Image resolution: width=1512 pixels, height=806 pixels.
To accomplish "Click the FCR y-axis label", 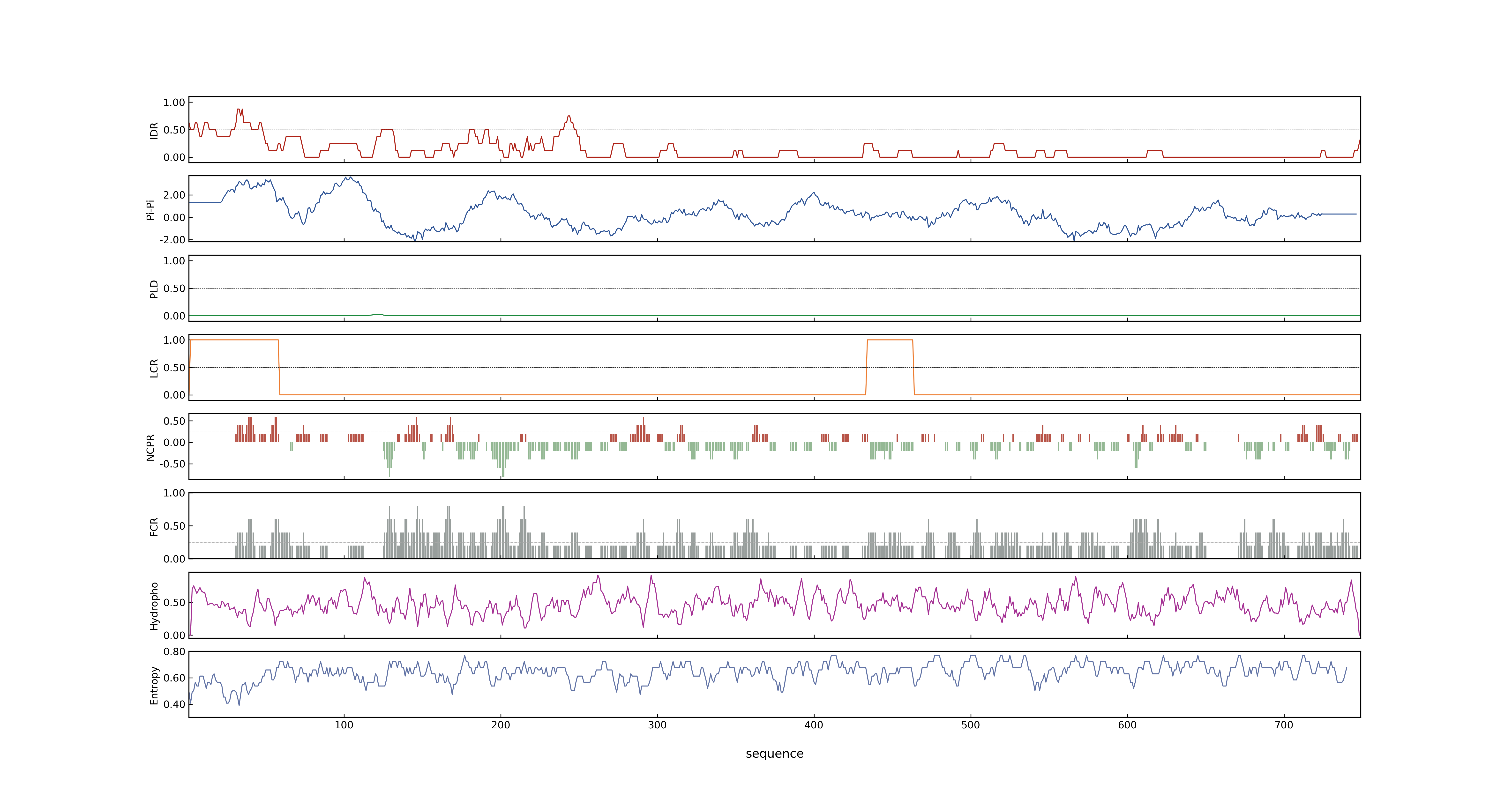I will [x=154, y=526].
